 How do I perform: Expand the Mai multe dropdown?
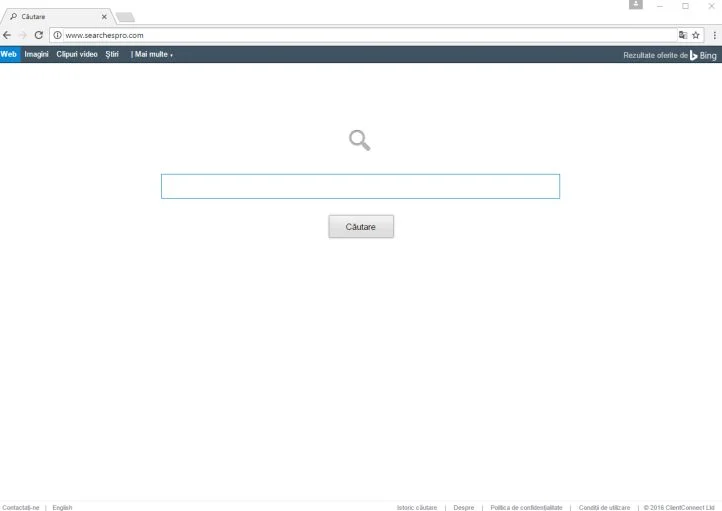[153, 54]
